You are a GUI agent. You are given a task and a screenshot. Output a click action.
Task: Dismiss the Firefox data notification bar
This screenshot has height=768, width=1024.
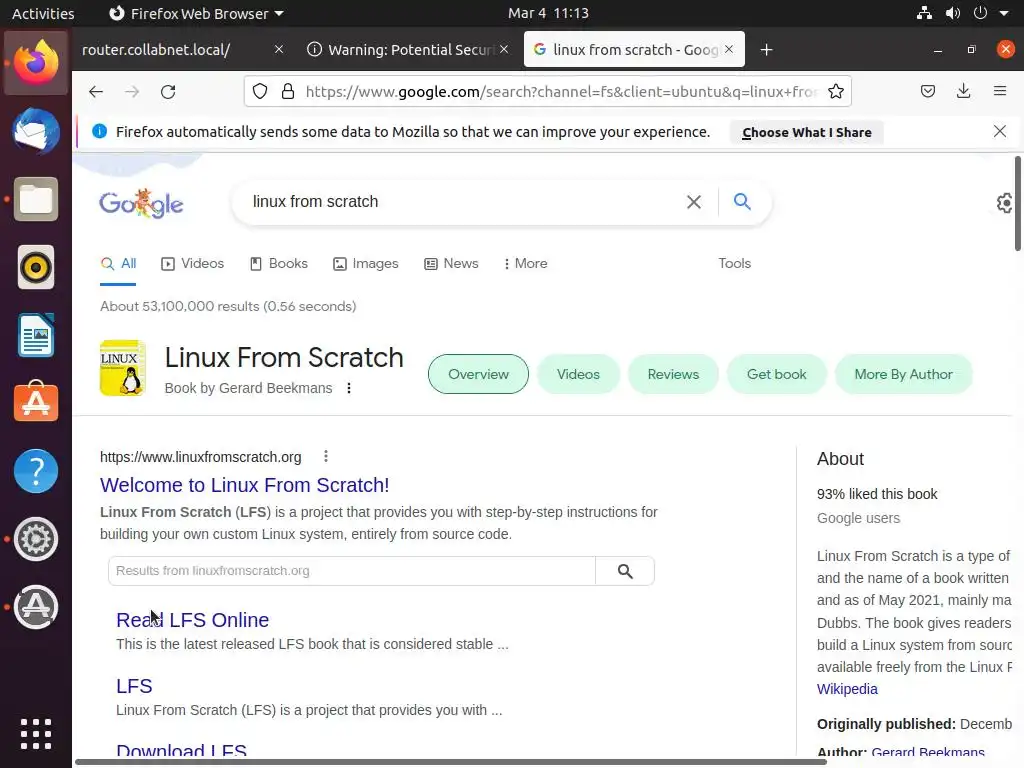(x=999, y=131)
